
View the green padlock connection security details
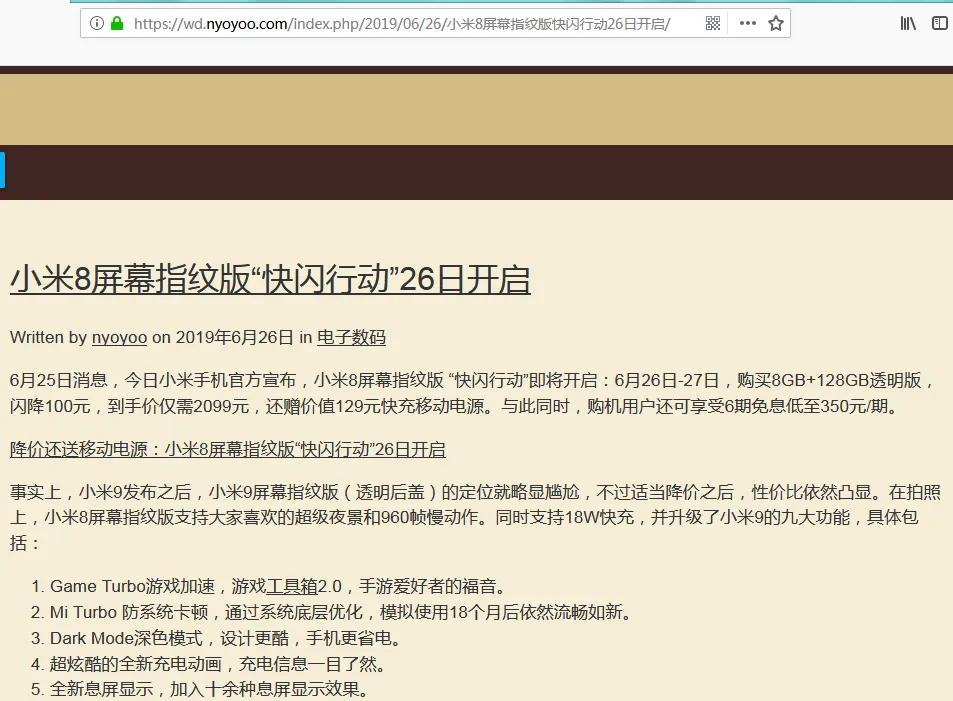point(117,24)
